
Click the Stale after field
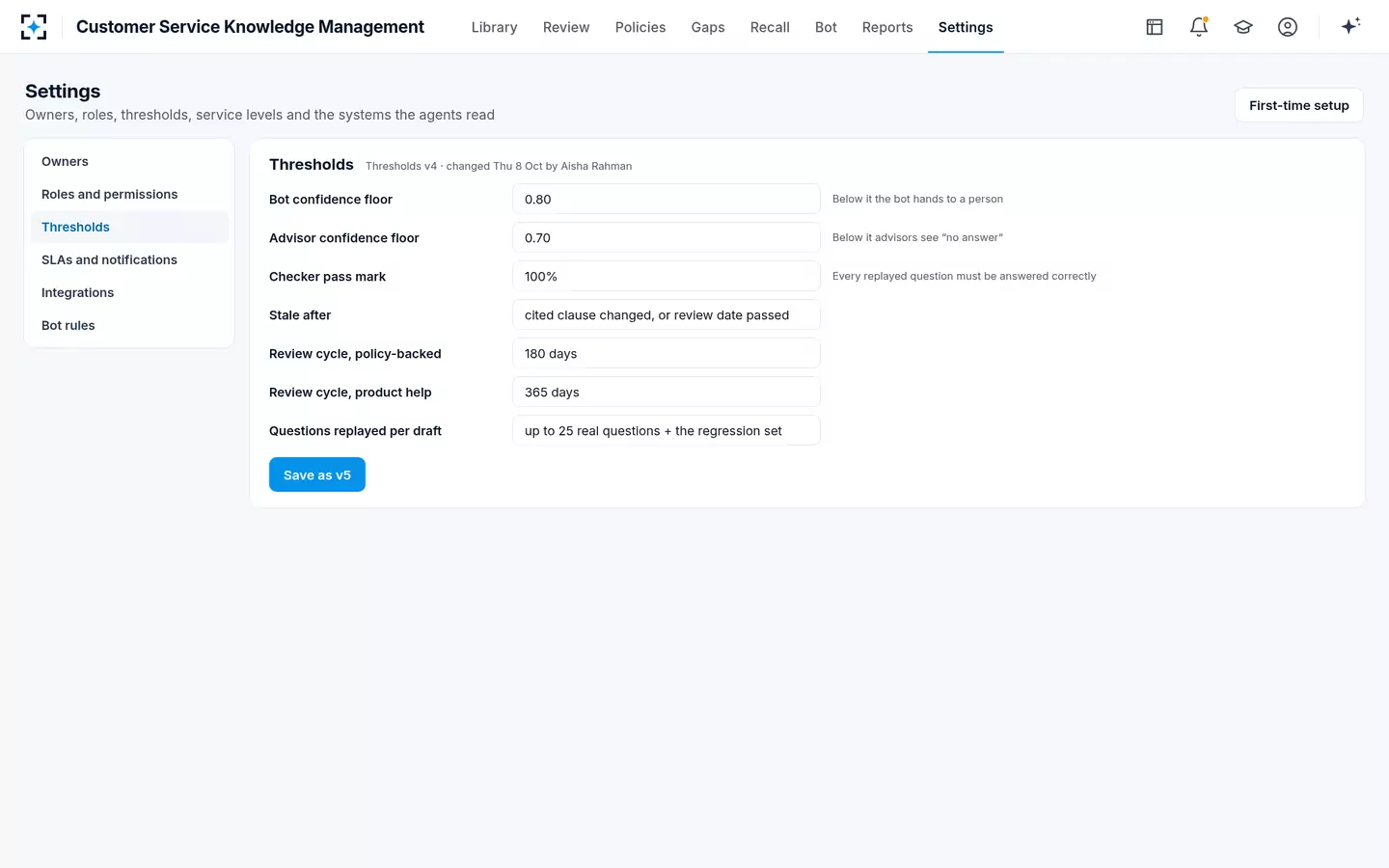click(666, 314)
